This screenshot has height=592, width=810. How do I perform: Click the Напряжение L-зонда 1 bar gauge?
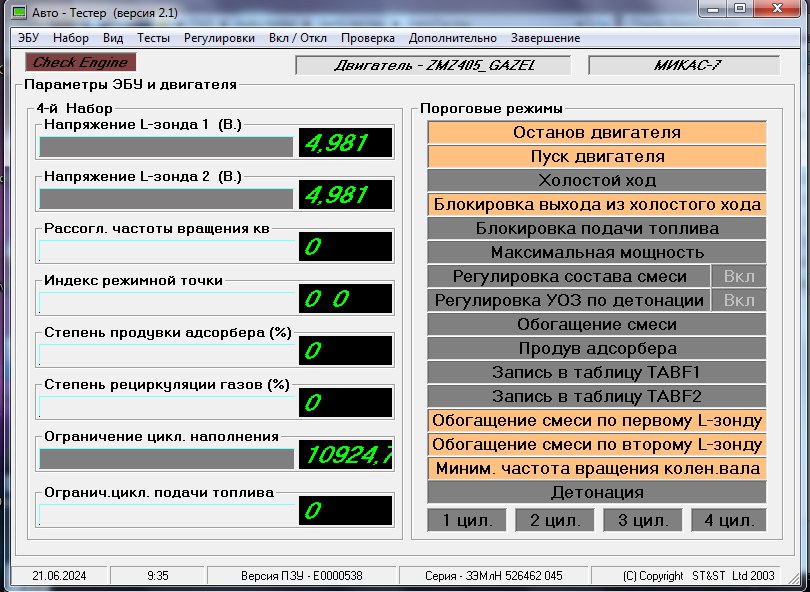coord(166,147)
